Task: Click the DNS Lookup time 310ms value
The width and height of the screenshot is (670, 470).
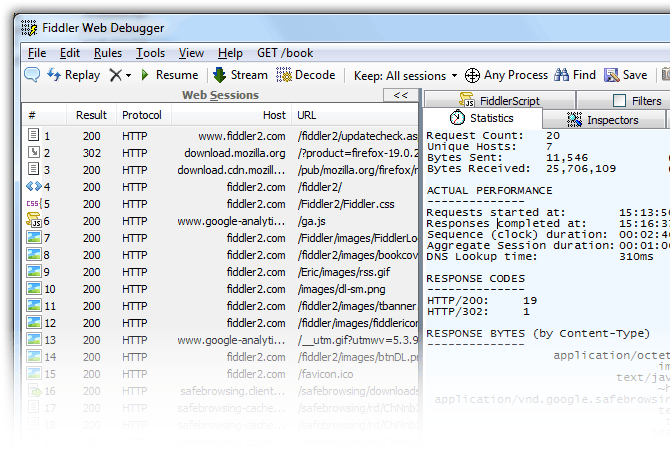Action: [636, 257]
